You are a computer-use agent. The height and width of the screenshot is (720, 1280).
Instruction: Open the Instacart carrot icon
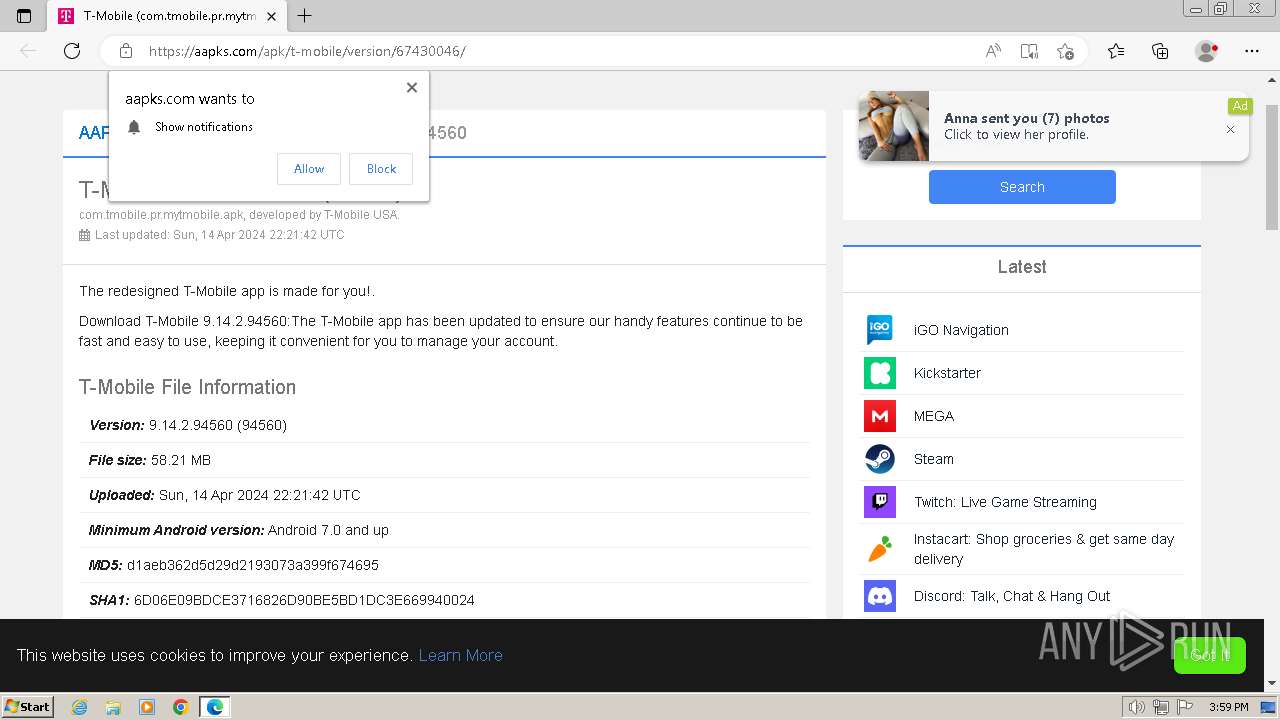pos(880,549)
